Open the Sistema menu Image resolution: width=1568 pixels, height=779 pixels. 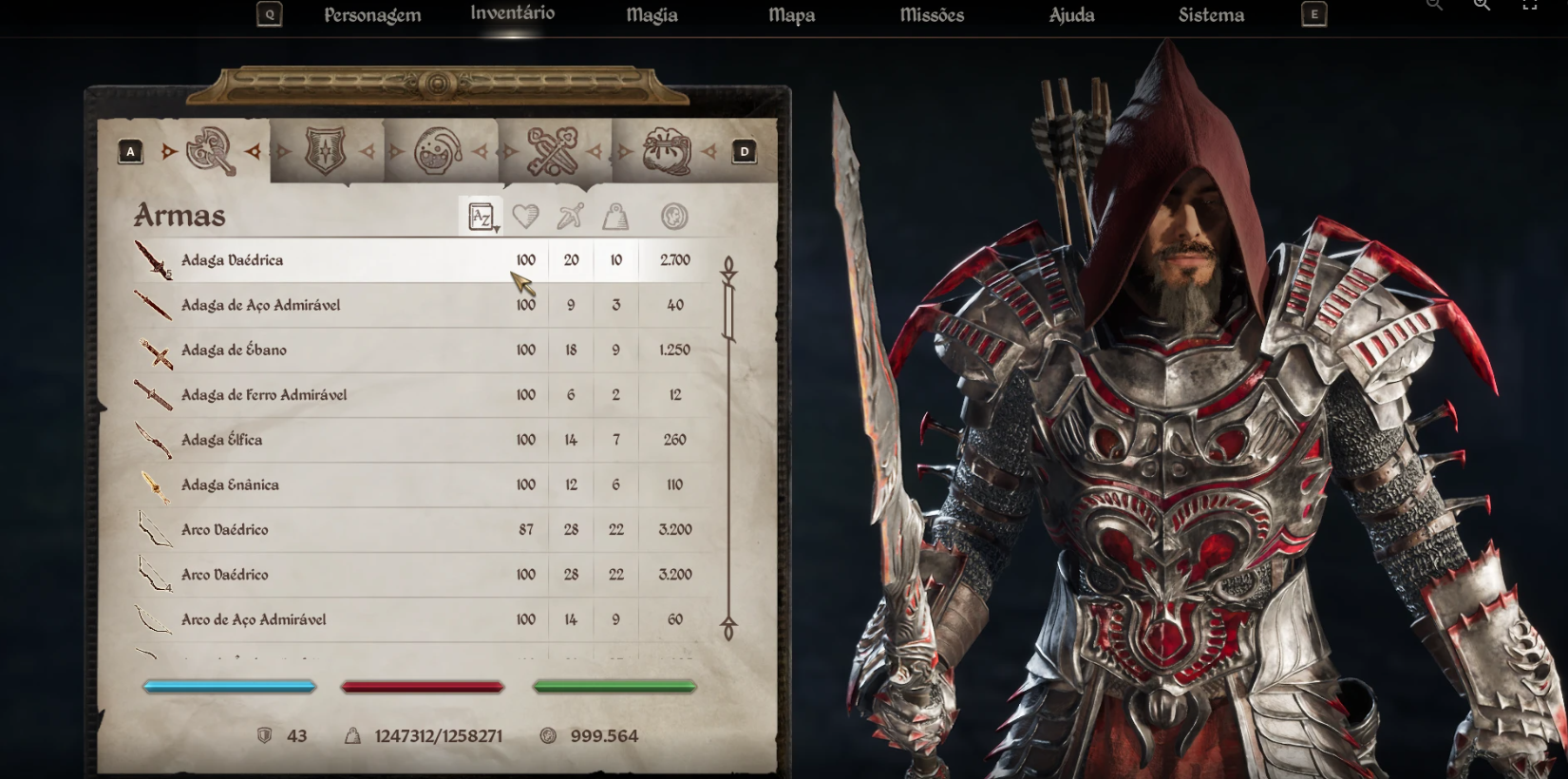1211,15
